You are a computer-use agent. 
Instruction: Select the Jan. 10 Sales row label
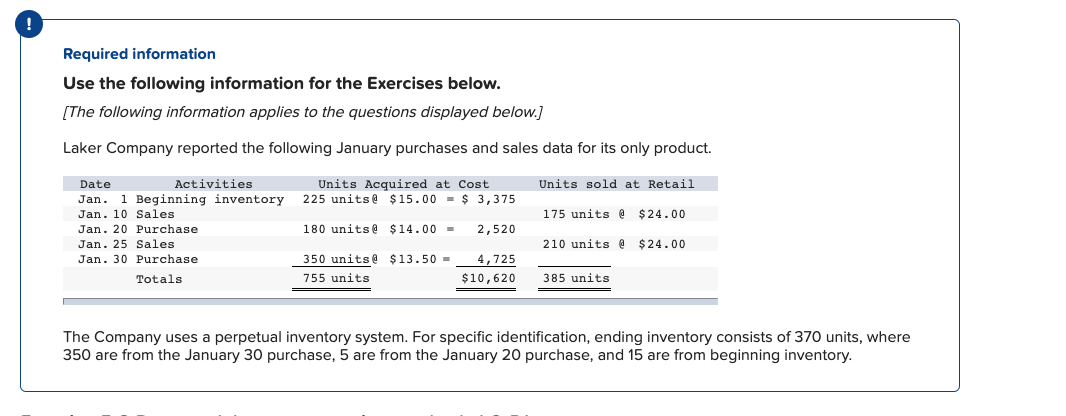point(126,214)
